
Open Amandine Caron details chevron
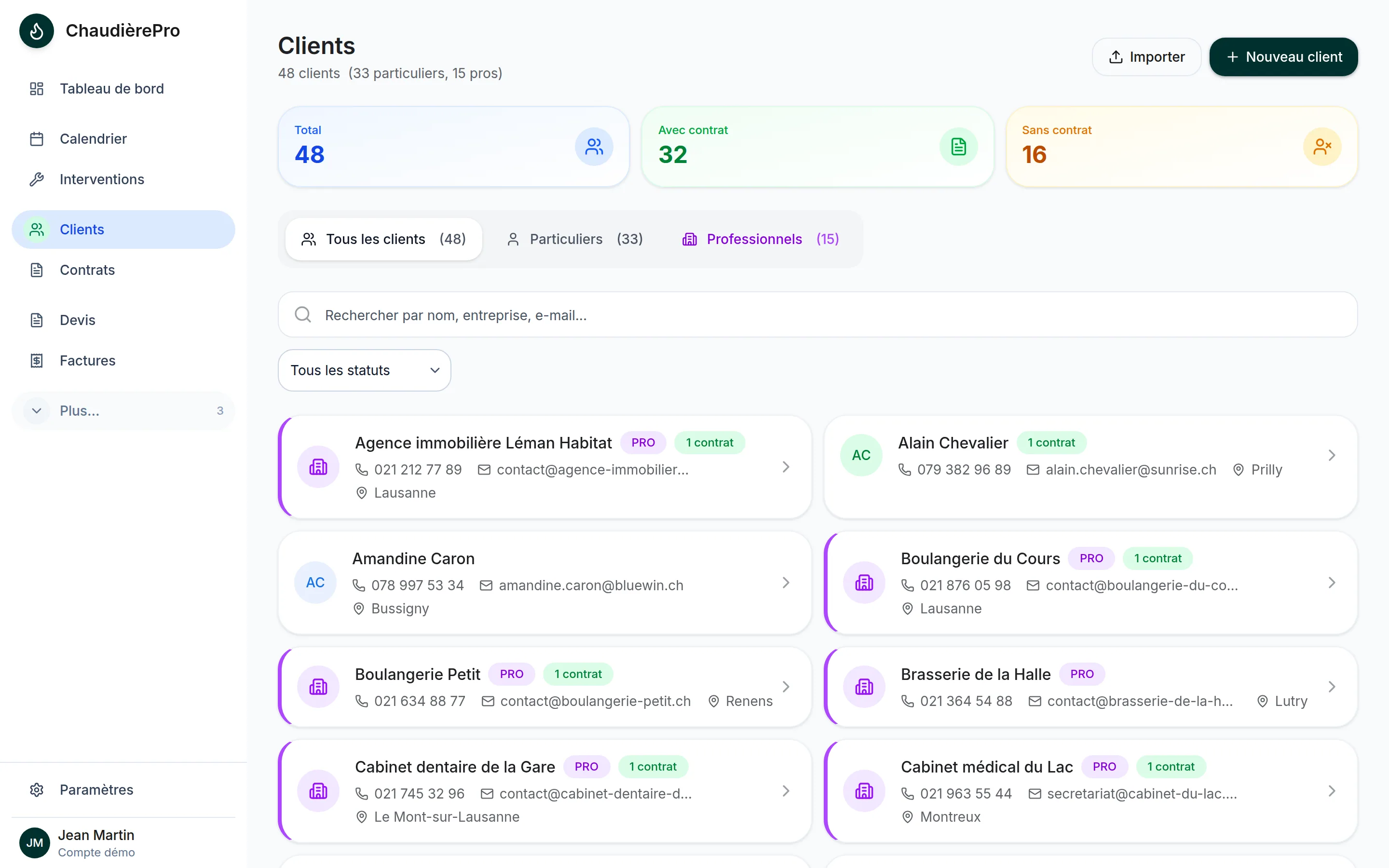[786, 583]
